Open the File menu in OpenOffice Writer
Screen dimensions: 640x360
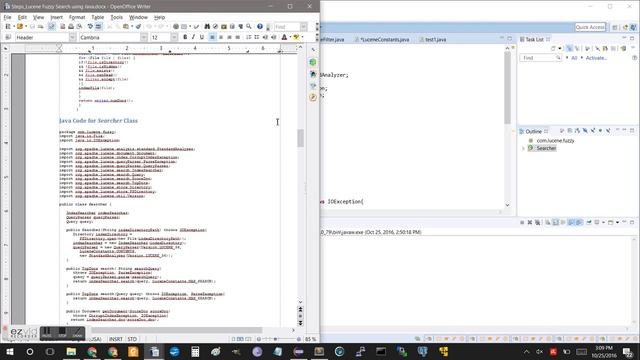point(7,18)
